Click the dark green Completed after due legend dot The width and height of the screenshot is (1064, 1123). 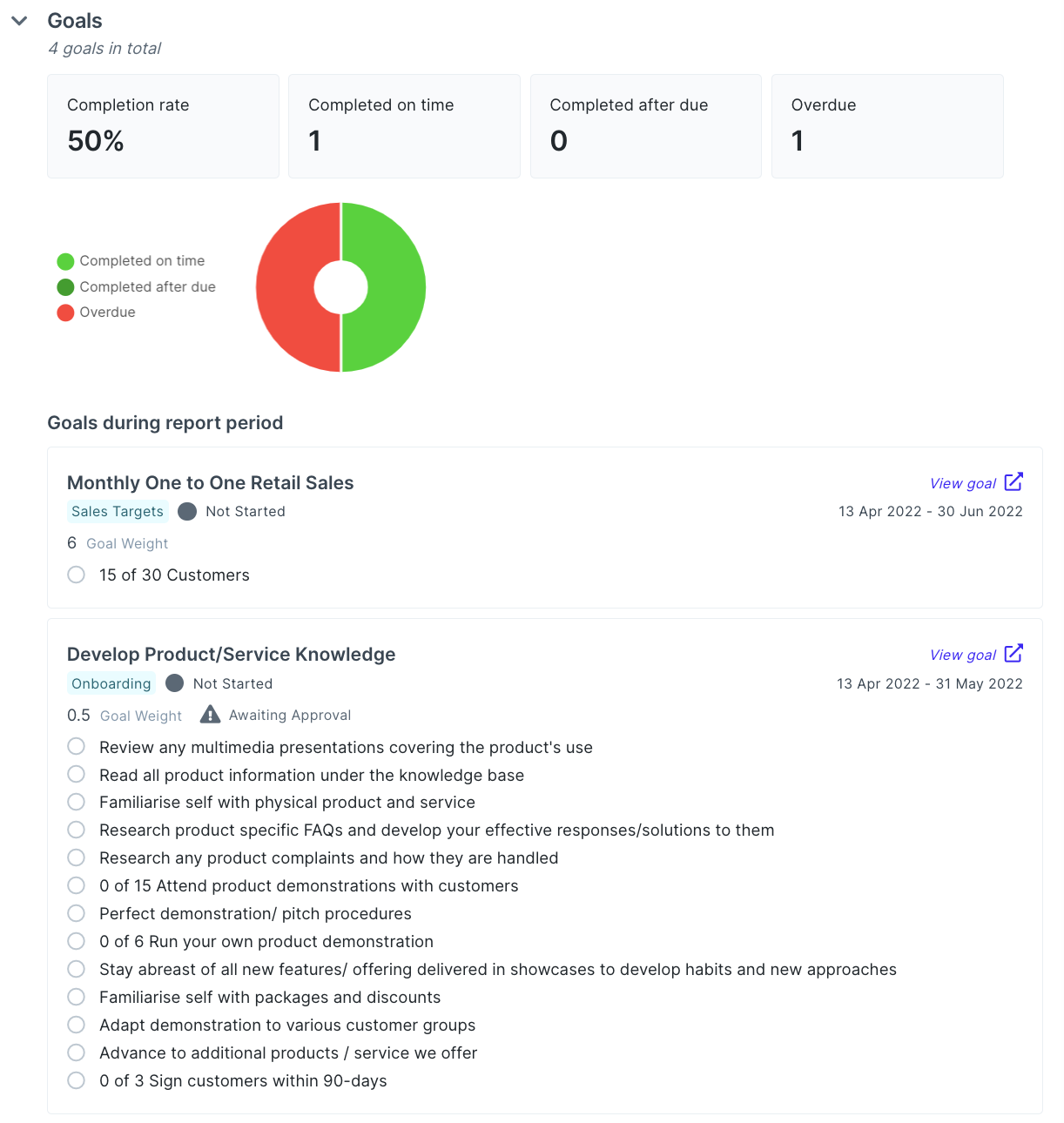pos(65,286)
